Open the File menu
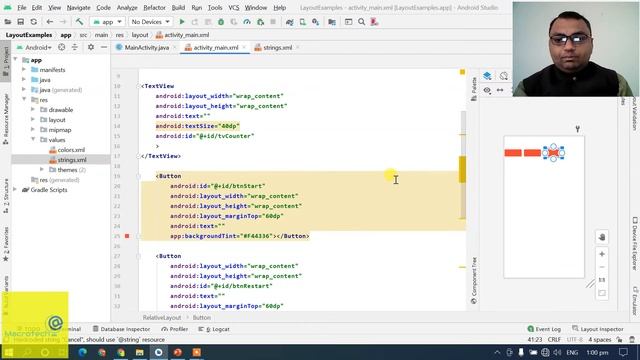This screenshot has height=360, width=640. [22, 8]
